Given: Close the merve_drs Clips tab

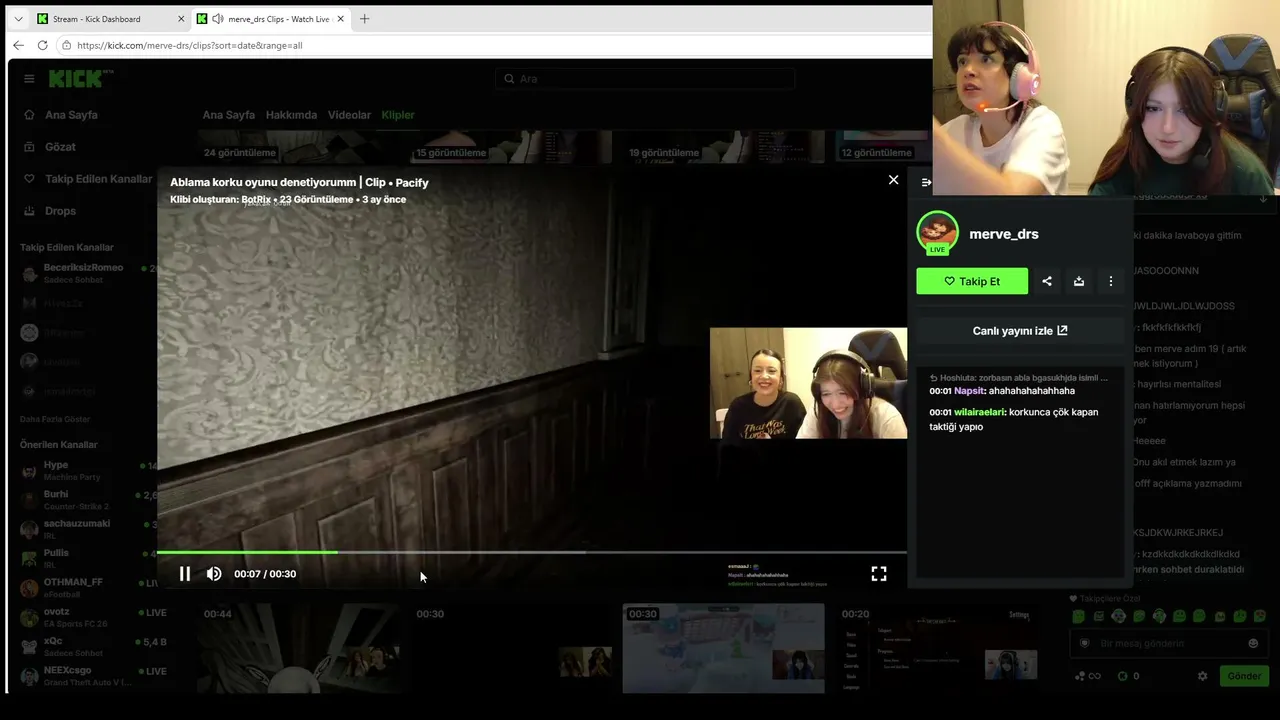Looking at the screenshot, I should click(340, 19).
